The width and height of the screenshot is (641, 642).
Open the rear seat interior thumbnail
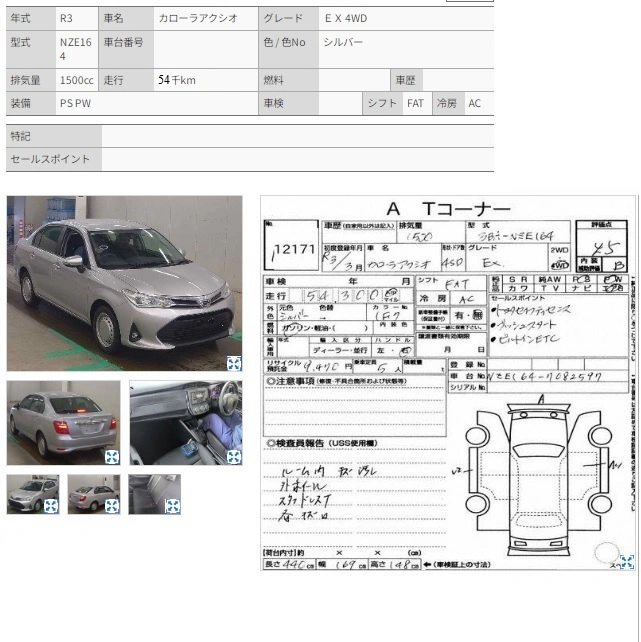click(x=155, y=494)
